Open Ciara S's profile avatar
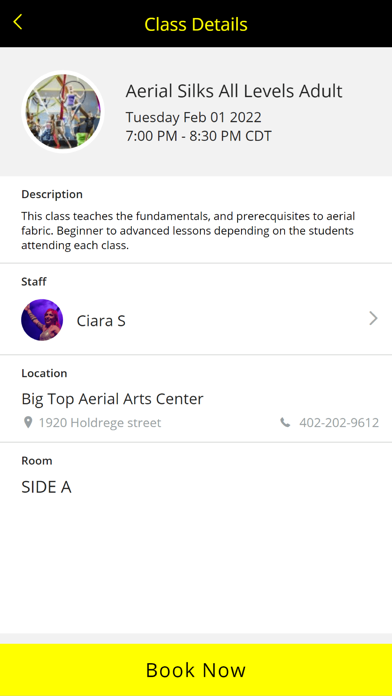Screen dimensions: 392x696 [42, 320]
